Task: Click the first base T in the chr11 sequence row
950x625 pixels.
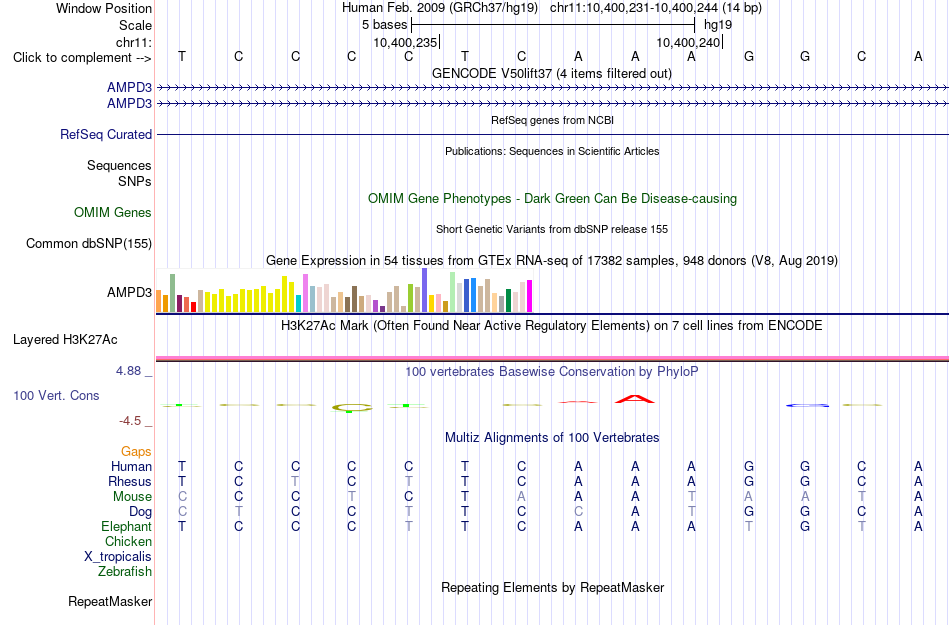Action: [x=182, y=57]
